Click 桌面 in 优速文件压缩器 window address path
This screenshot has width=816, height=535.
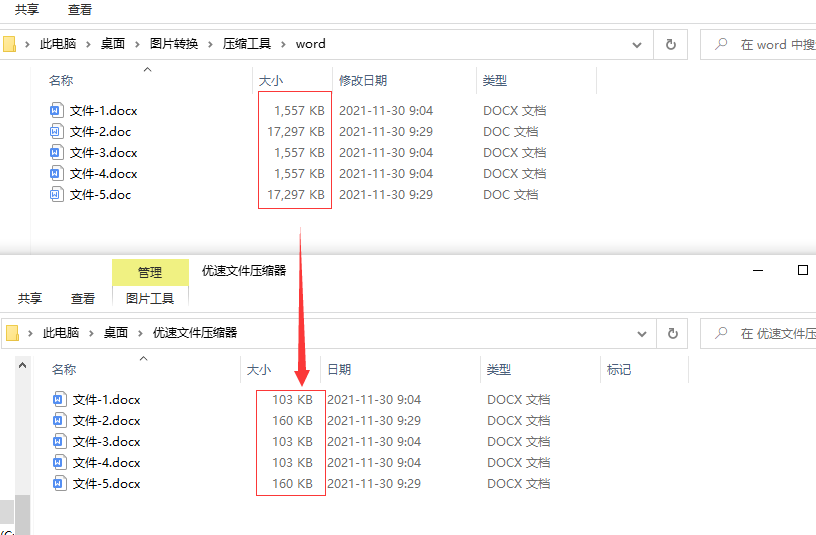(116, 333)
